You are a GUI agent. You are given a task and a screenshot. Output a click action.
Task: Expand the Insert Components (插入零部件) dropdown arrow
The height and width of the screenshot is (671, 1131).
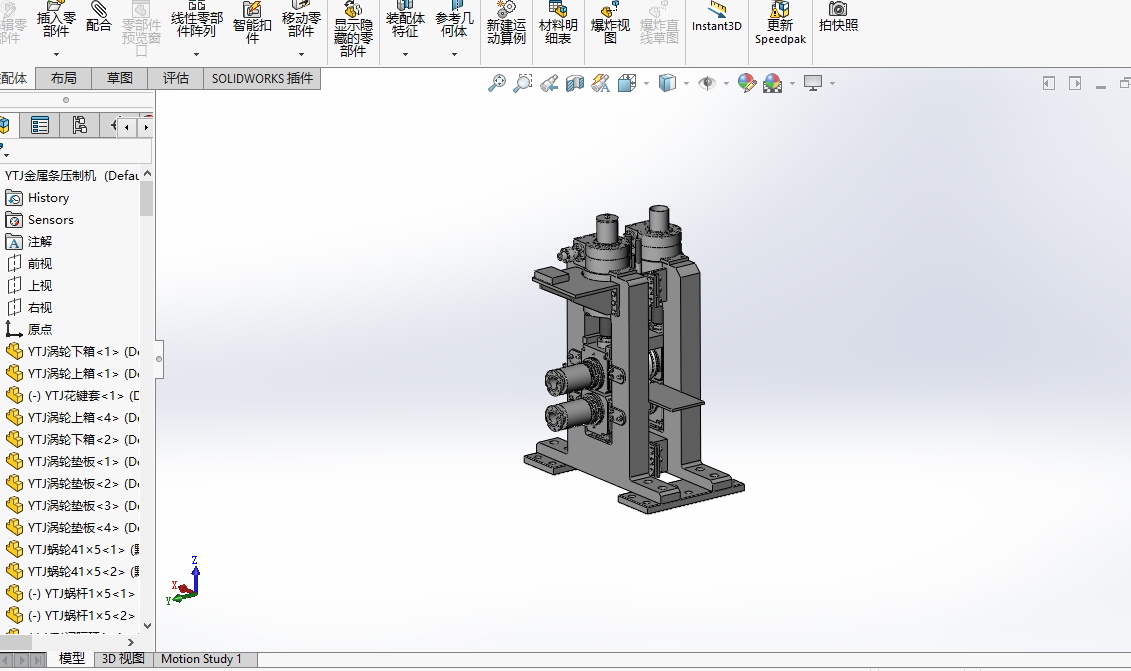pos(56,54)
